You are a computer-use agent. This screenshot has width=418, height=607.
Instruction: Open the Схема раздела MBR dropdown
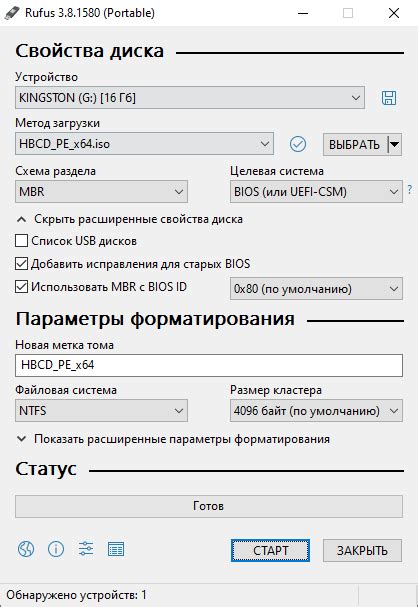[x=101, y=191]
